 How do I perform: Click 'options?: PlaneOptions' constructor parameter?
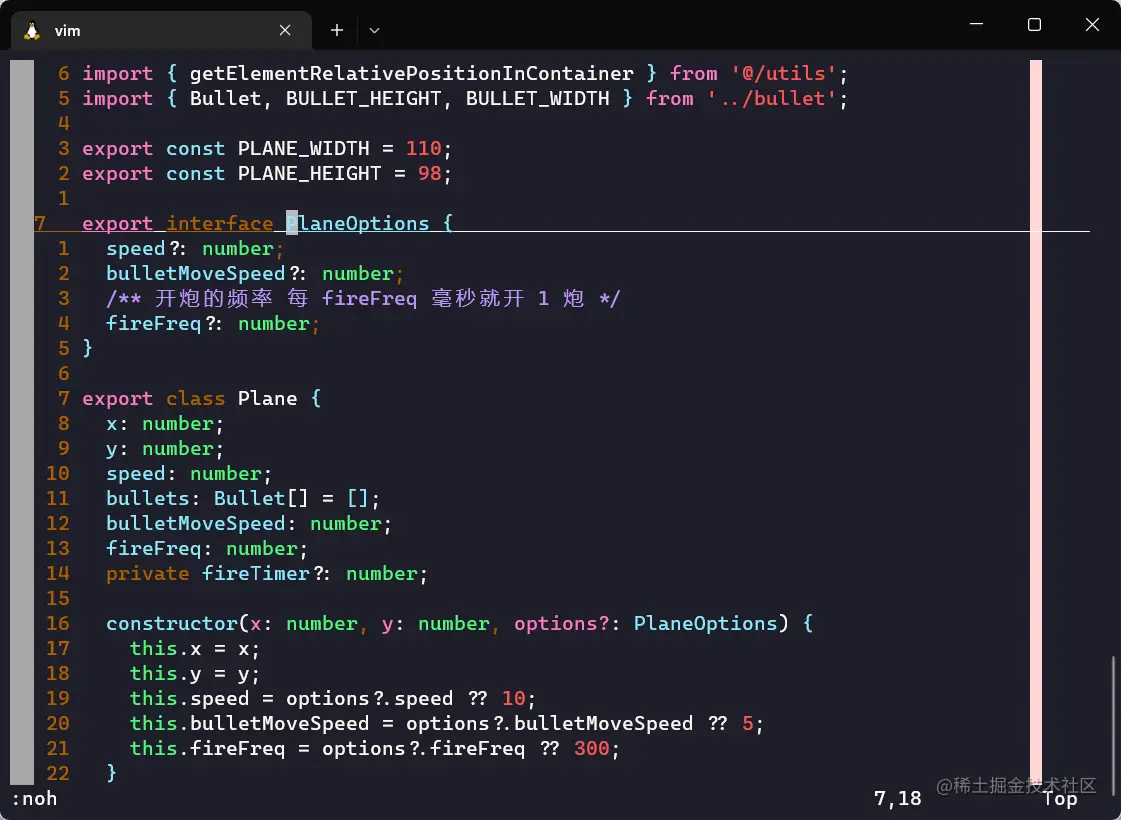[x=645, y=623]
